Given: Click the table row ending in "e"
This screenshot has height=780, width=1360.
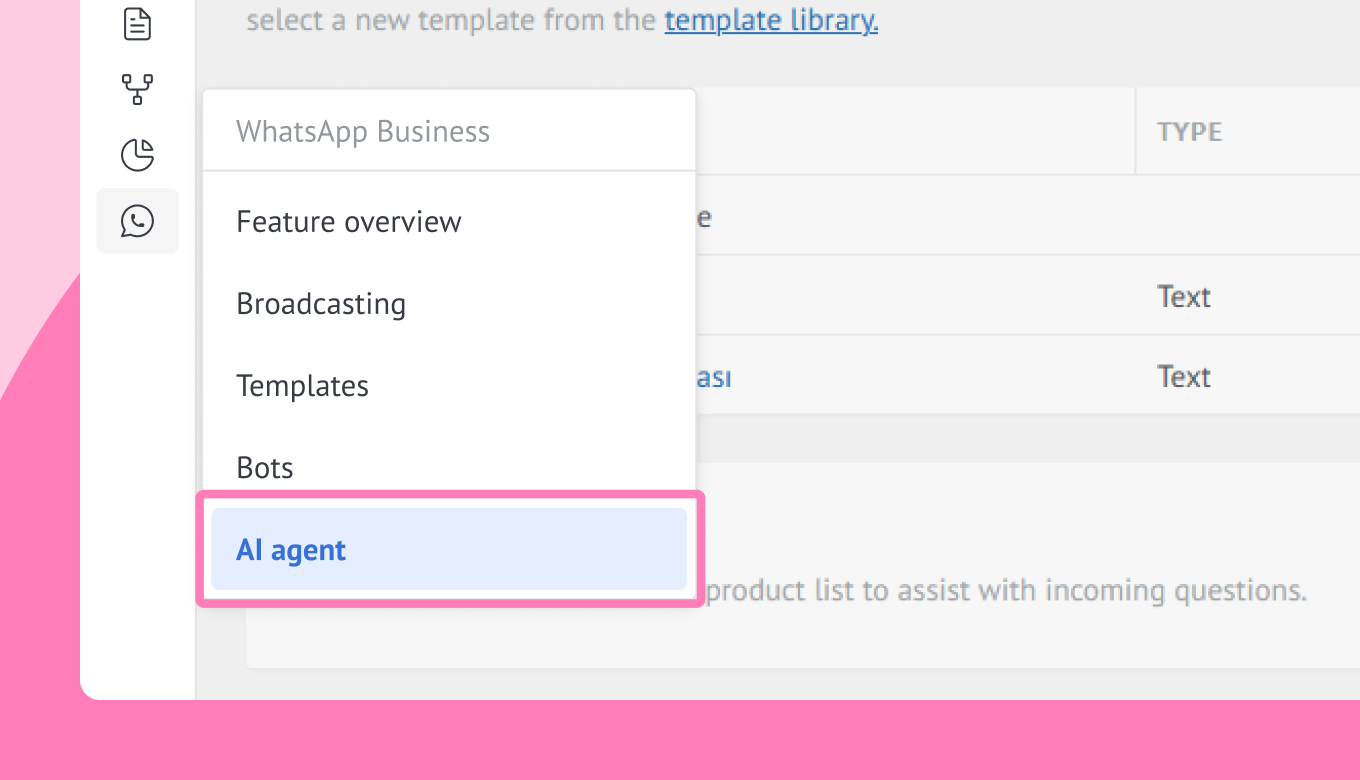Looking at the screenshot, I should coord(900,217).
